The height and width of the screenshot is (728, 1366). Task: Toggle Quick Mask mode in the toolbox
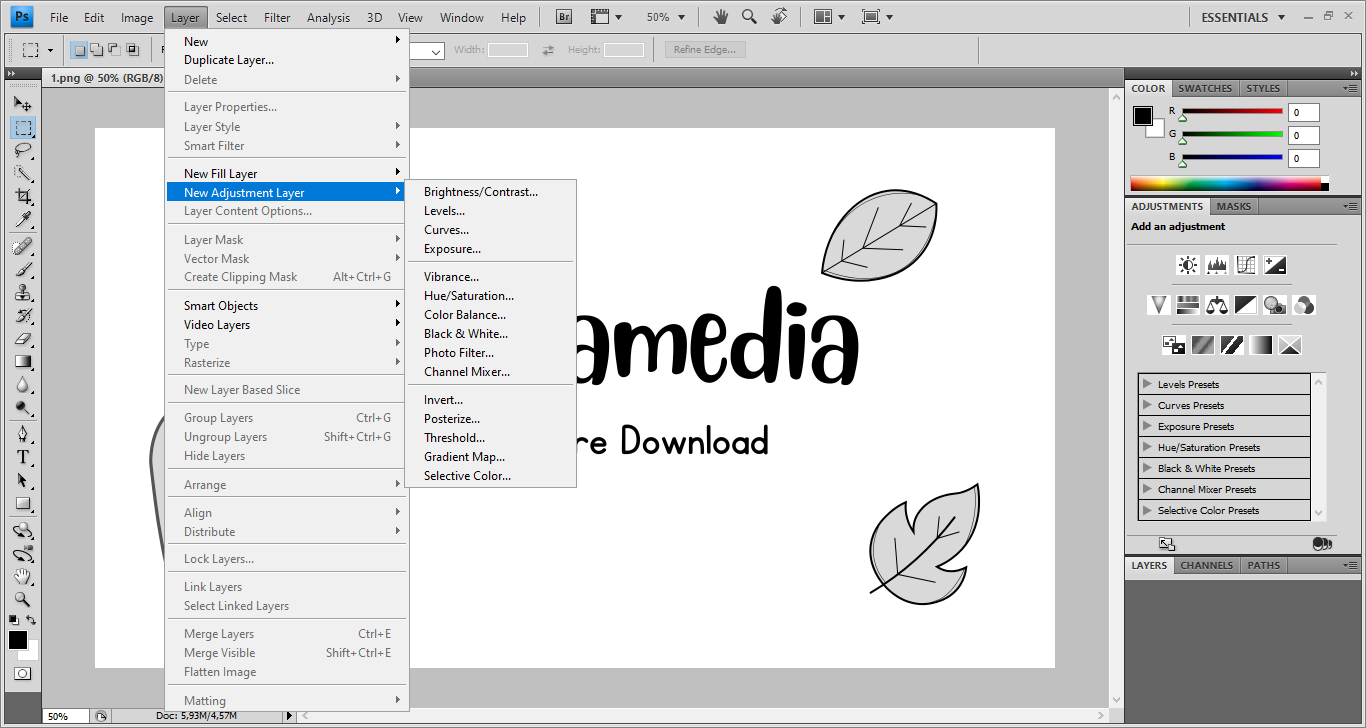22,674
